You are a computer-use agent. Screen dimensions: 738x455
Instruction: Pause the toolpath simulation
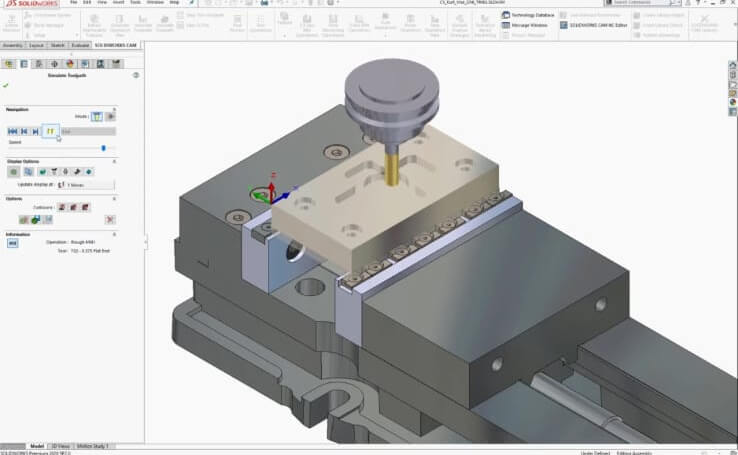pyautogui.click(x=49, y=131)
